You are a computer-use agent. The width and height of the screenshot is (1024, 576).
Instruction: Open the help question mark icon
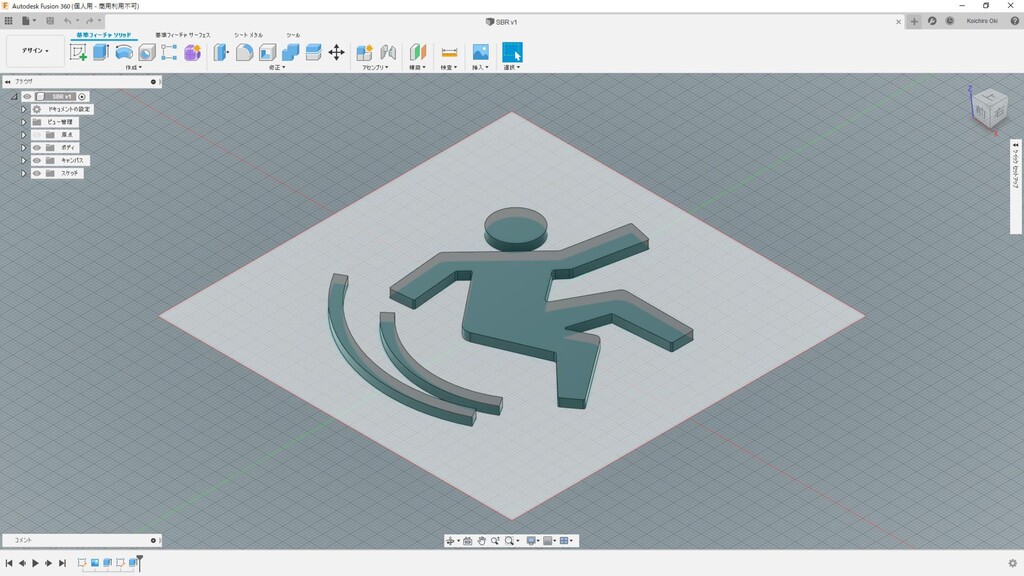[x=1014, y=21]
